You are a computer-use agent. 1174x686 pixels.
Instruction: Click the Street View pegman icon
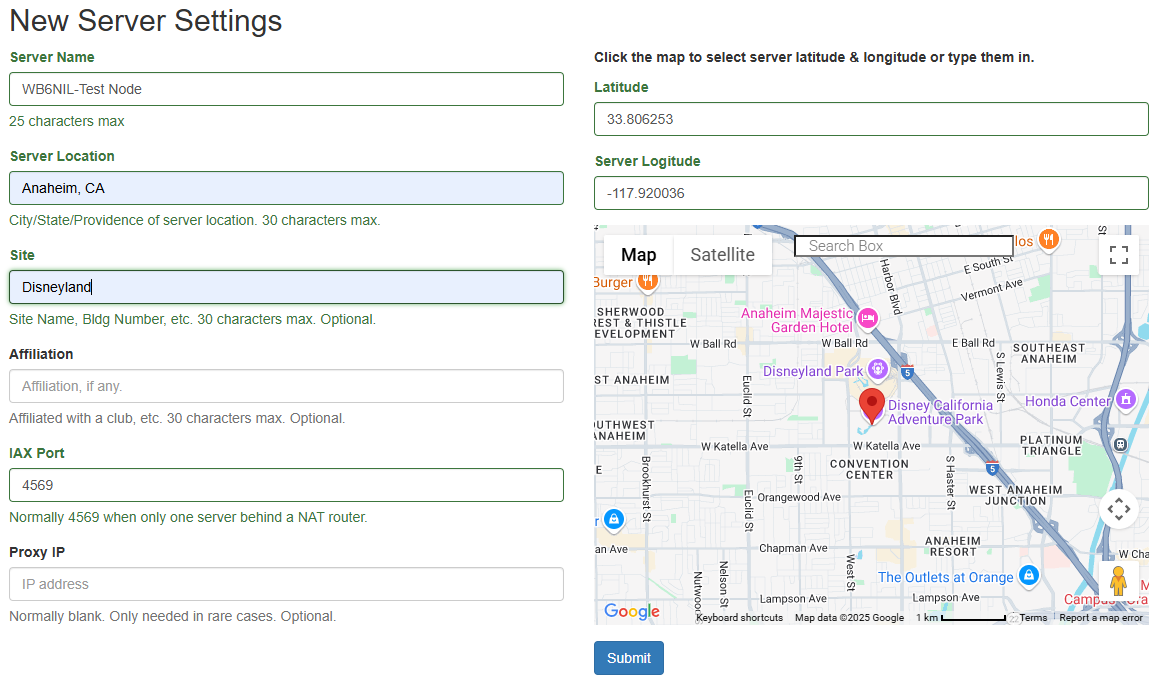pyautogui.click(x=1119, y=581)
